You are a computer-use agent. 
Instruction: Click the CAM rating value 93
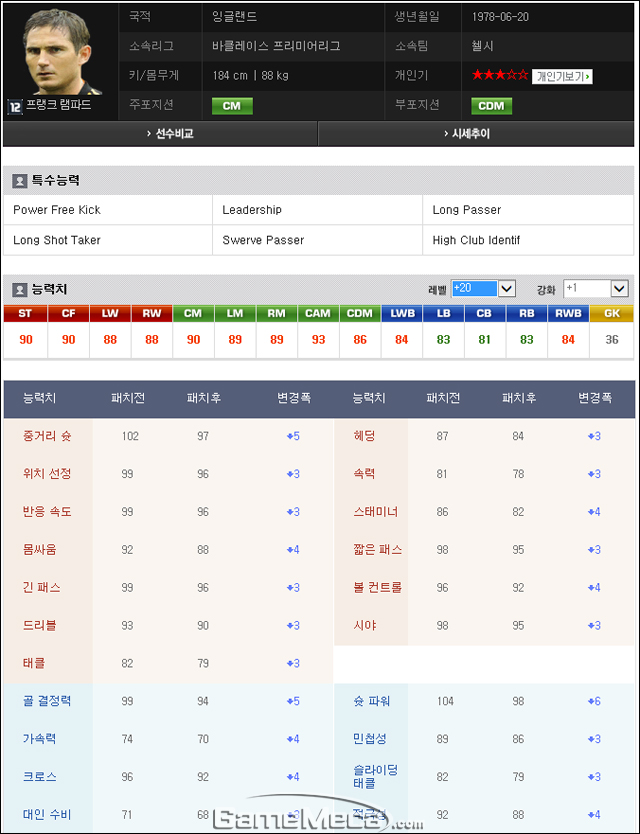tap(318, 339)
